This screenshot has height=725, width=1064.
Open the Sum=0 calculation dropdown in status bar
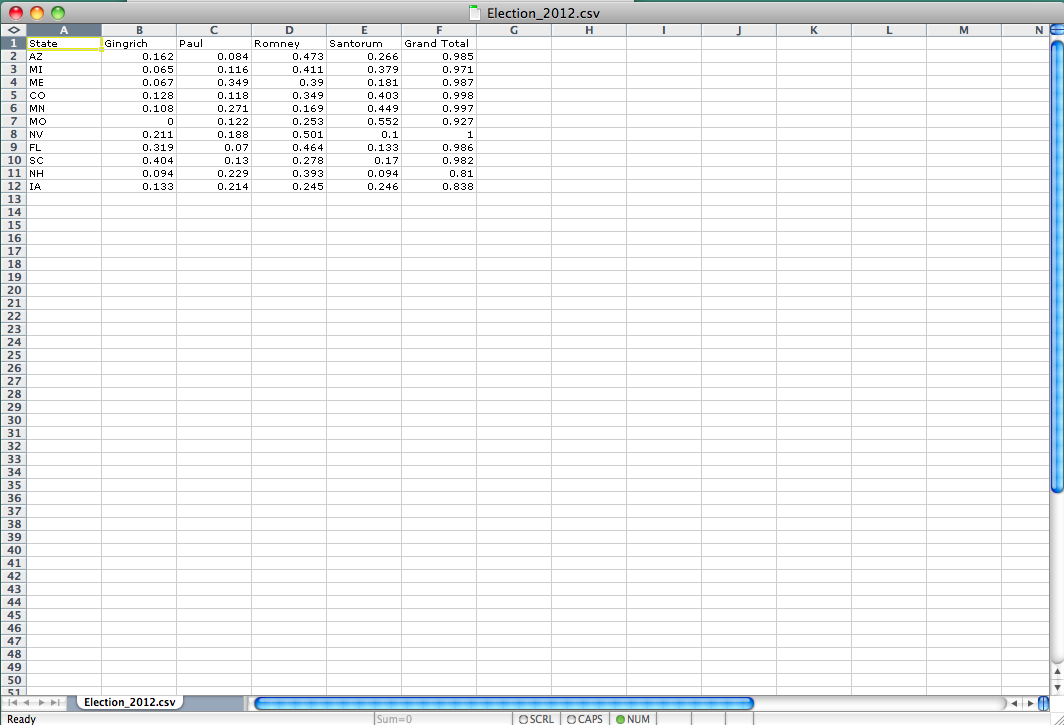click(440, 718)
